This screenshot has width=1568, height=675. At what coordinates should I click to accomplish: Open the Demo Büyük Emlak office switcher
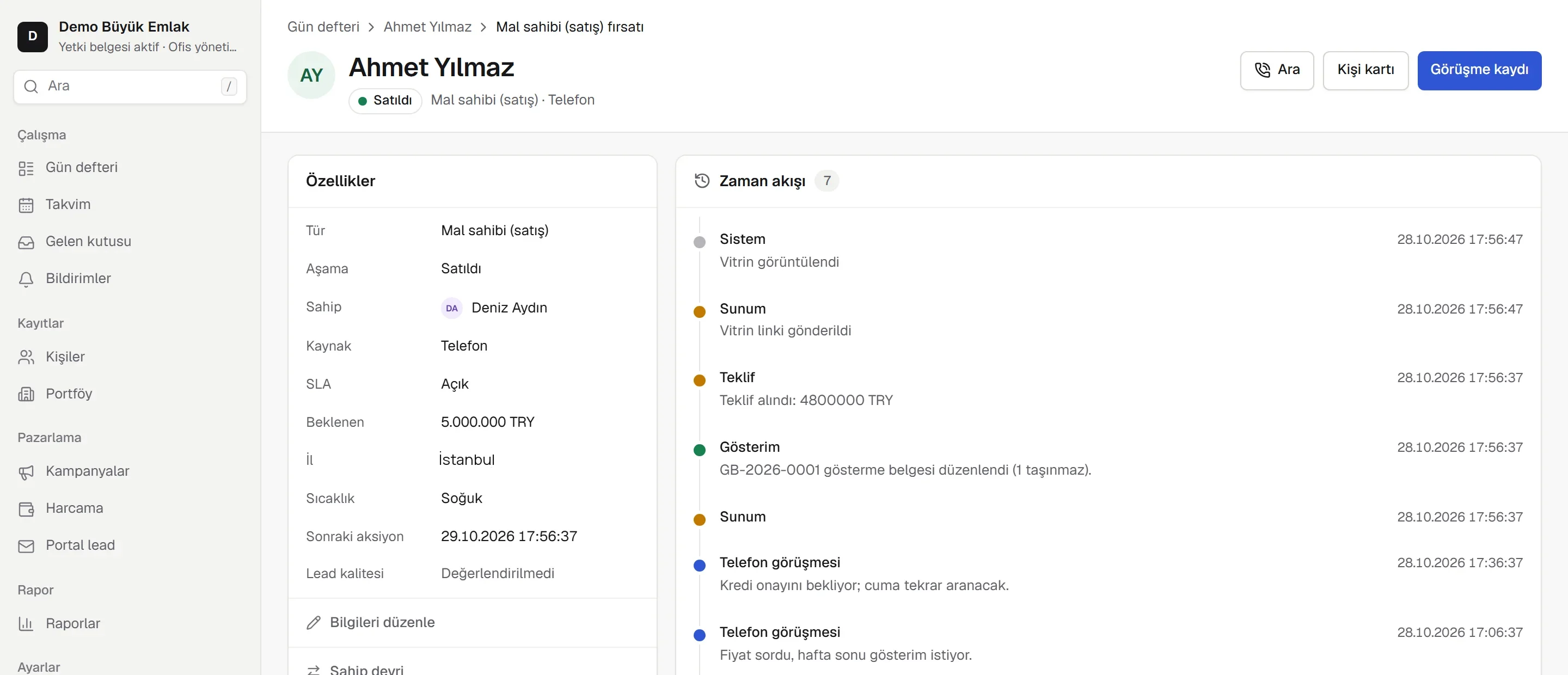130,36
